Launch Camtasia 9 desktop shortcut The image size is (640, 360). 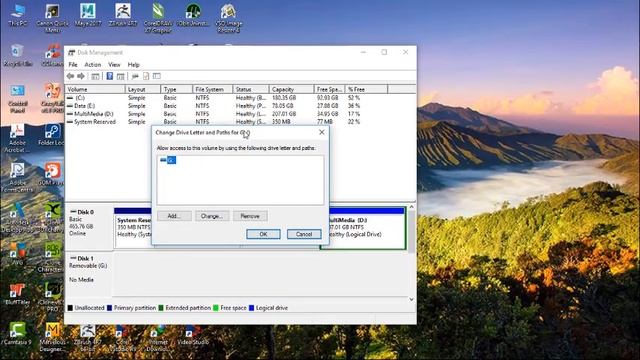[18, 333]
